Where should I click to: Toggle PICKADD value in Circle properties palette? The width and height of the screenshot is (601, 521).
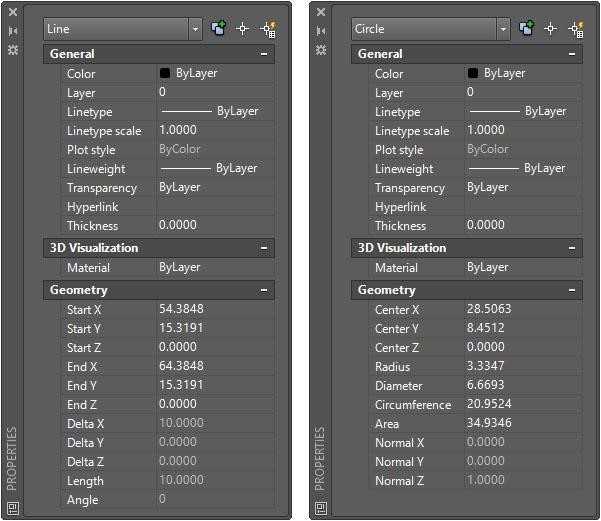[526, 28]
